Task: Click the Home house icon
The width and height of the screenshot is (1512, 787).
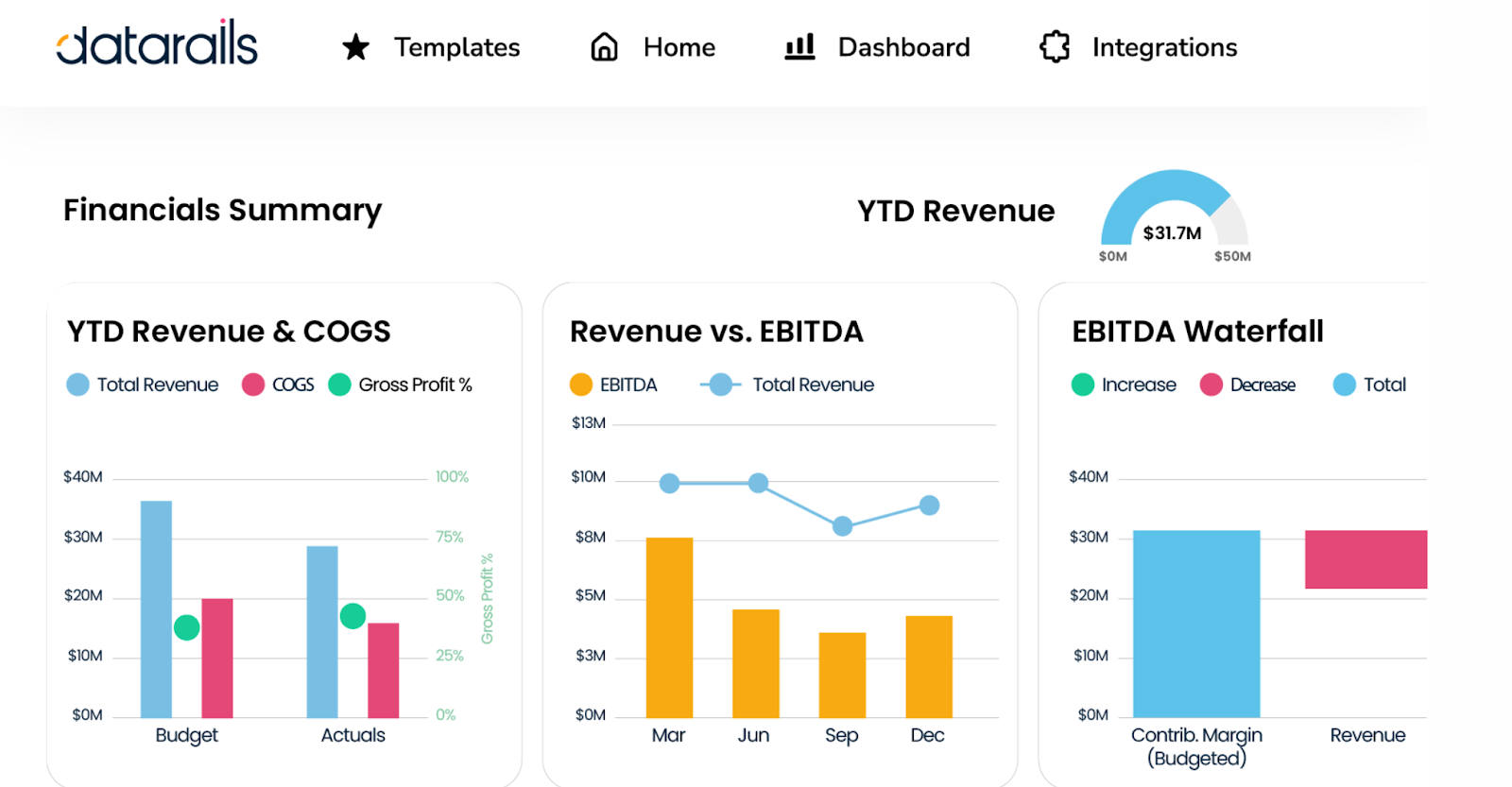Action: (x=605, y=47)
